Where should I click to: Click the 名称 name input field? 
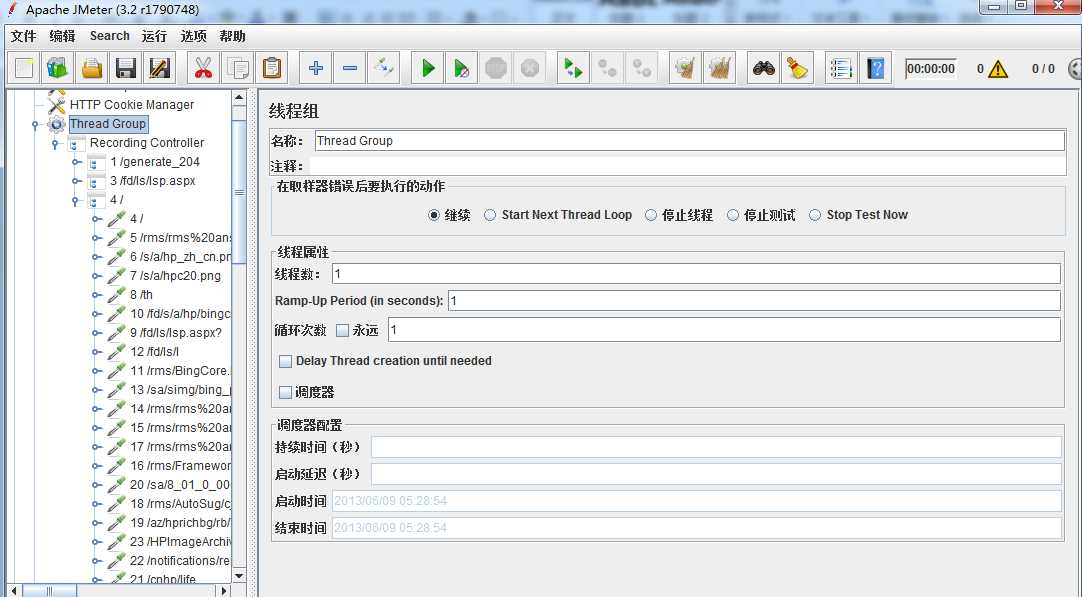[689, 141]
